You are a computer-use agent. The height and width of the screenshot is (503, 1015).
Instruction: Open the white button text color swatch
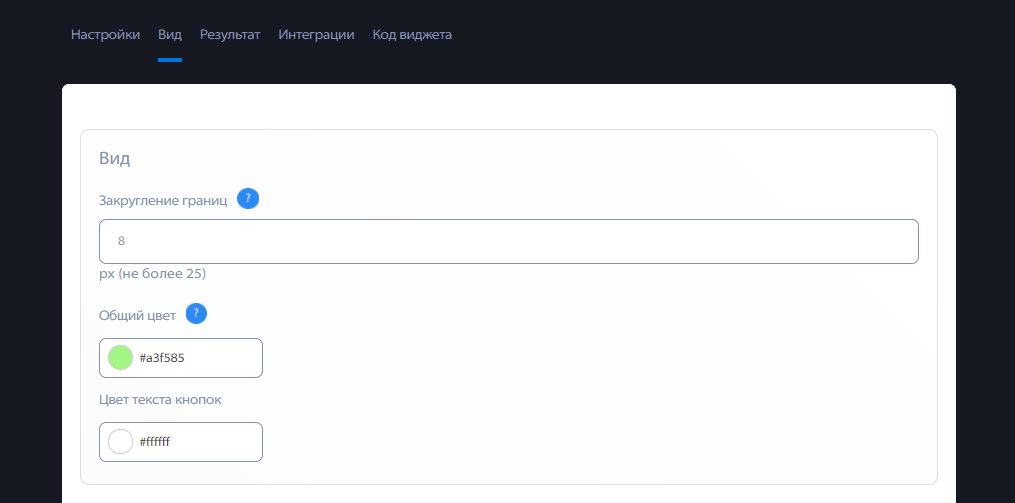120,442
